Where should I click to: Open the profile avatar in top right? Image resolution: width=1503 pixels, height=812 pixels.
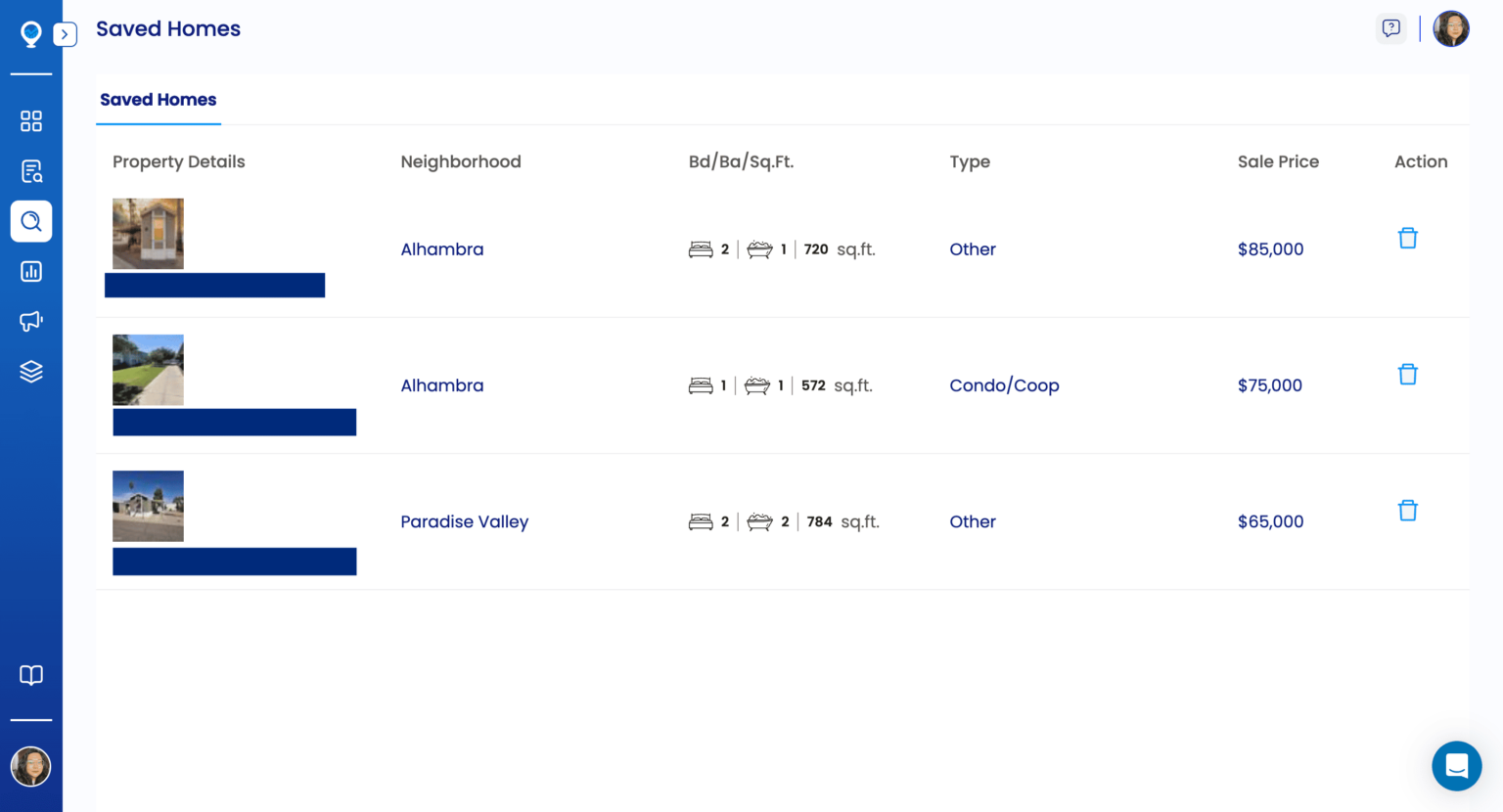pyautogui.click(x=1451, y=28)
